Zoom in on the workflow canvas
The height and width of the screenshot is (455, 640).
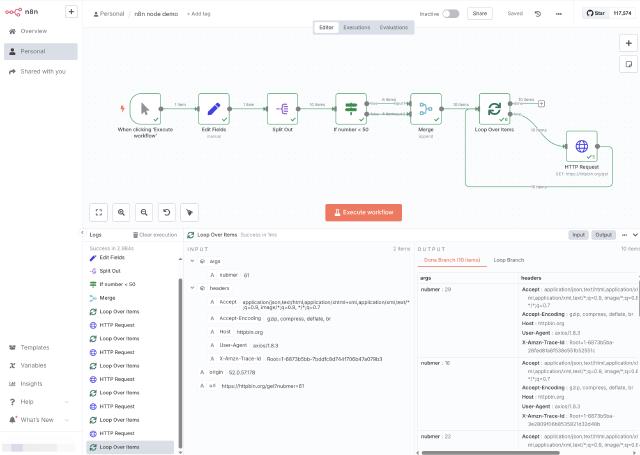click(121, 212)
